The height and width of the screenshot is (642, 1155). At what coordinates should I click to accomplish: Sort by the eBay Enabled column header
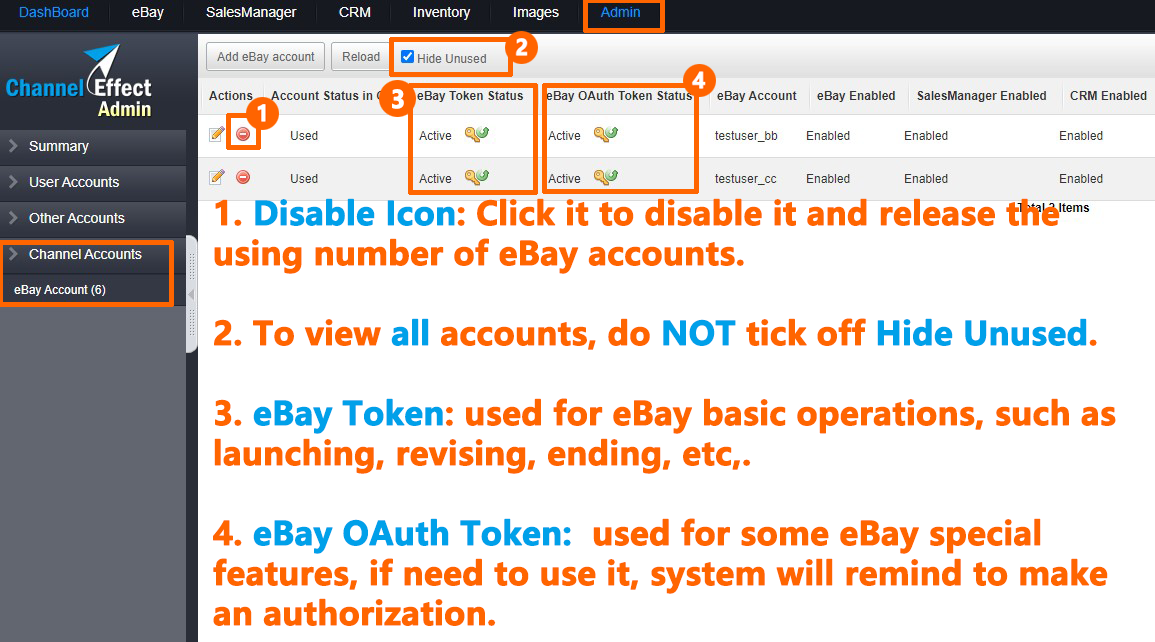coord(856,96)
